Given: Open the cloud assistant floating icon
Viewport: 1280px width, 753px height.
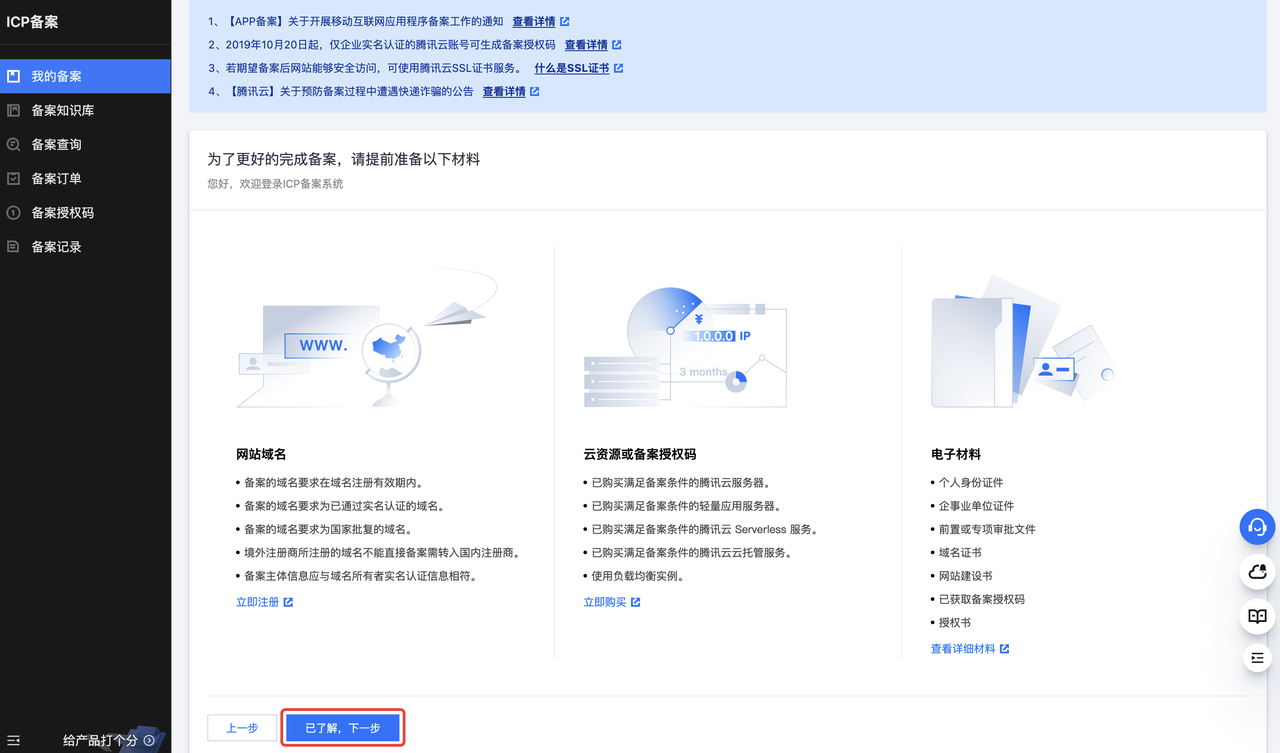Looking at the screenshot, I should [x=1258, y=572].
